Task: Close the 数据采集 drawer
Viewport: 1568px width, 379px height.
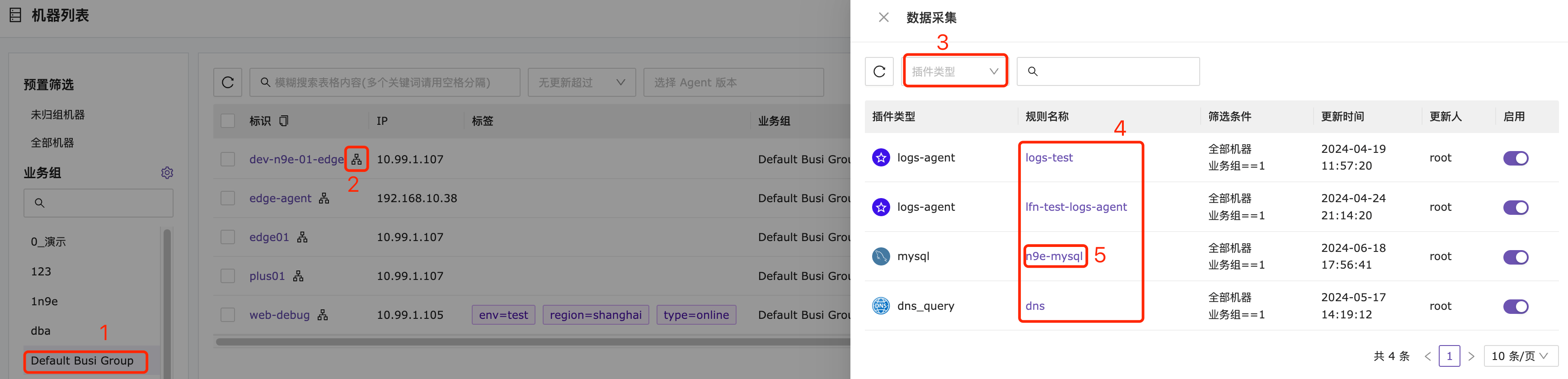Action: pyautogui.click(x=884, y=17)
